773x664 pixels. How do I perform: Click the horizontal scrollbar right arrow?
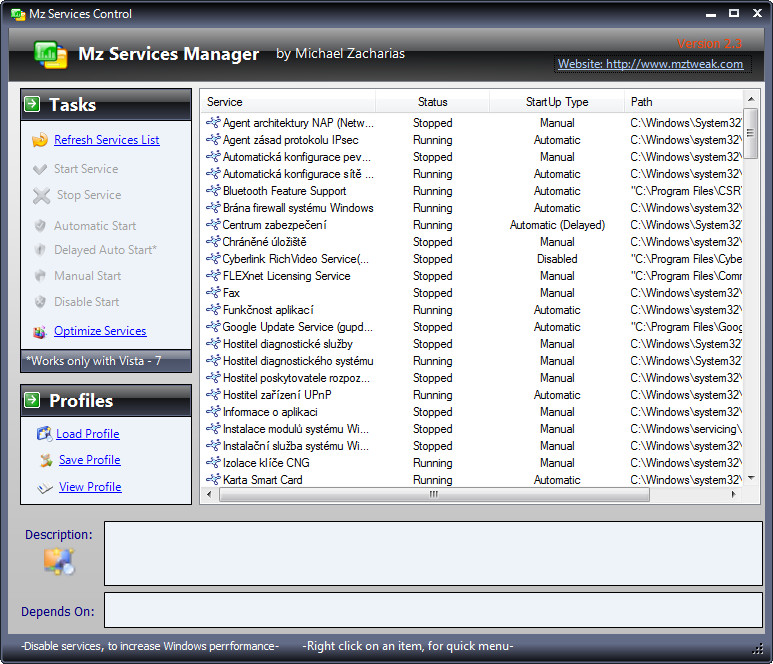click(x=734, y=494)
